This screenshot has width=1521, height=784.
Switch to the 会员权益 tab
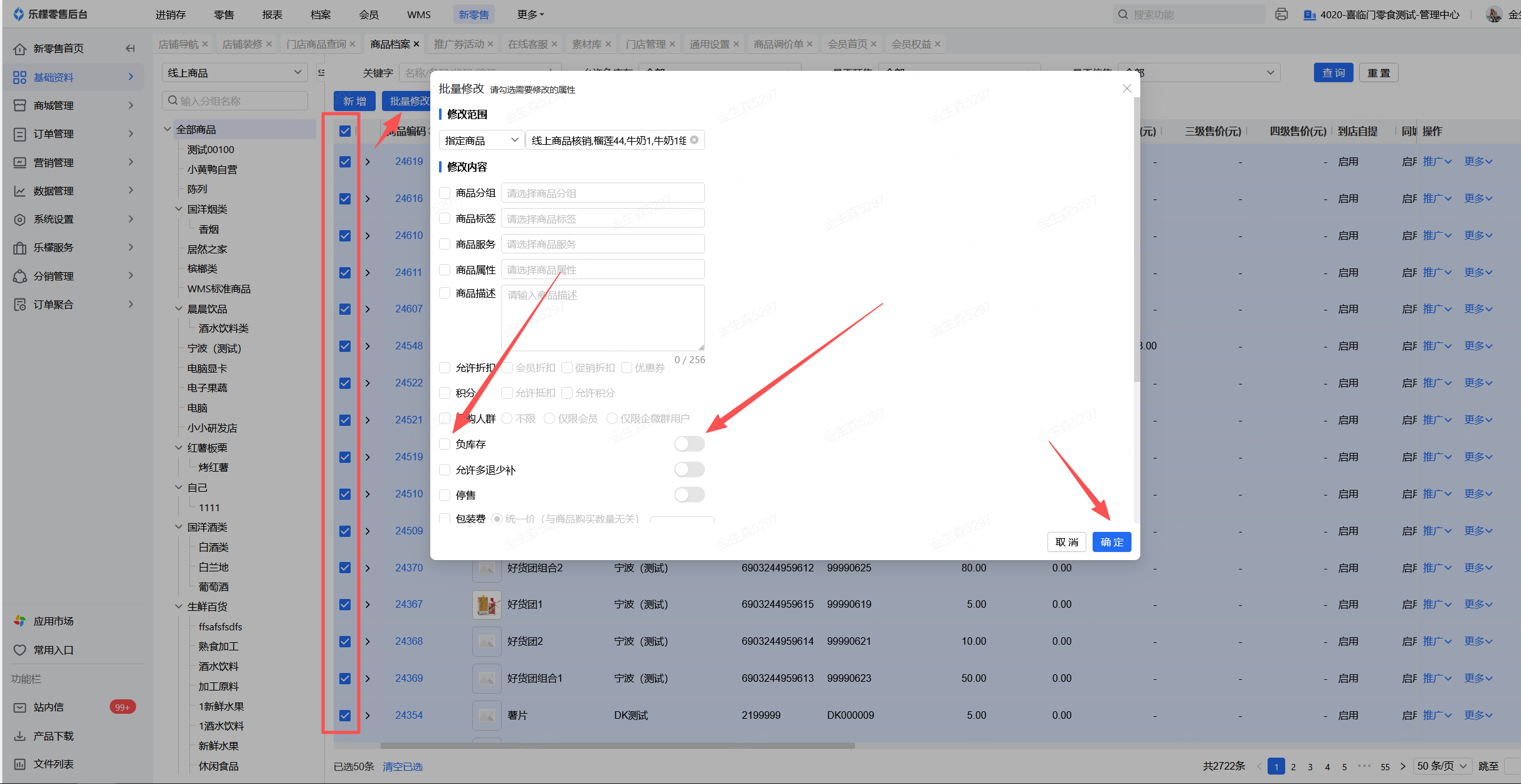[x=911, y=44]
